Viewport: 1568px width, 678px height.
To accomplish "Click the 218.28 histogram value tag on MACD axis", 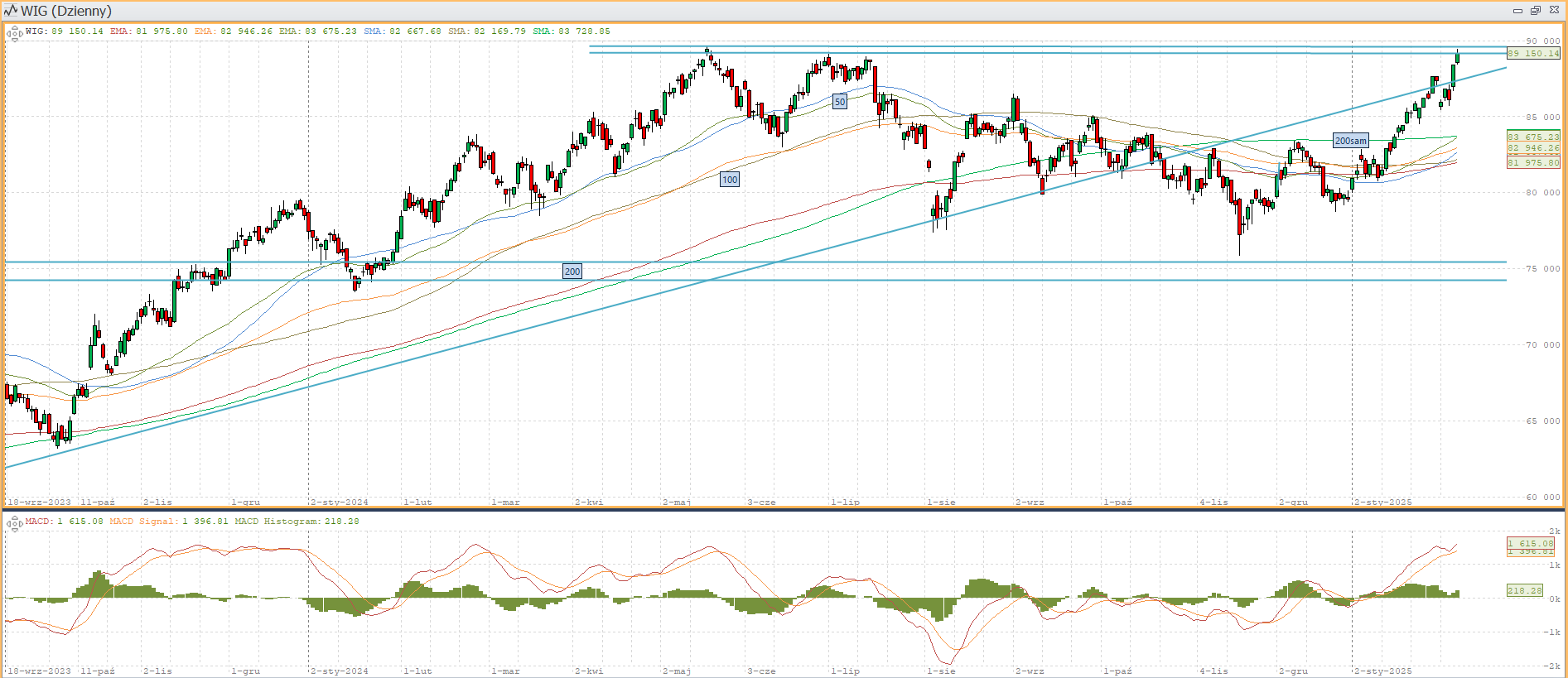I will point(1524,591).
